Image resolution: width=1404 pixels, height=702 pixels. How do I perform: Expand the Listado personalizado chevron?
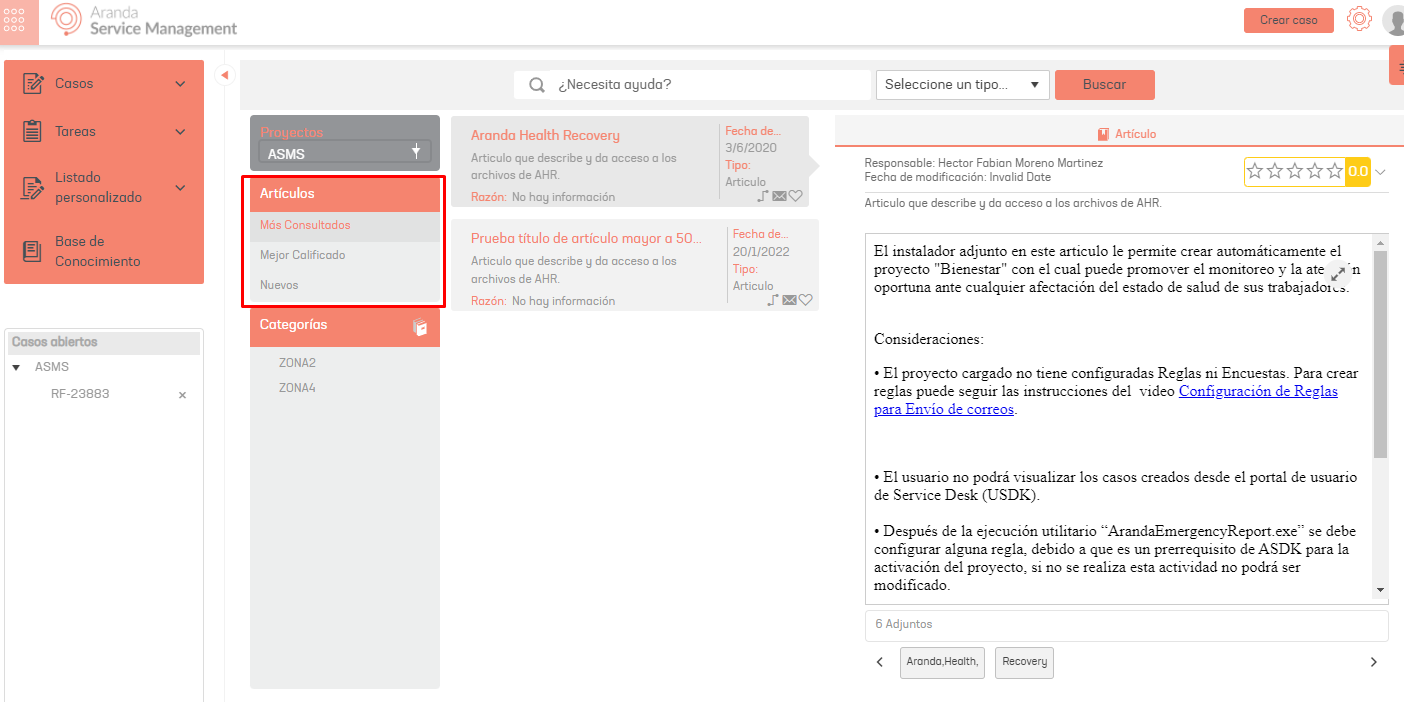pyautogui.click(x=180, y=187)
